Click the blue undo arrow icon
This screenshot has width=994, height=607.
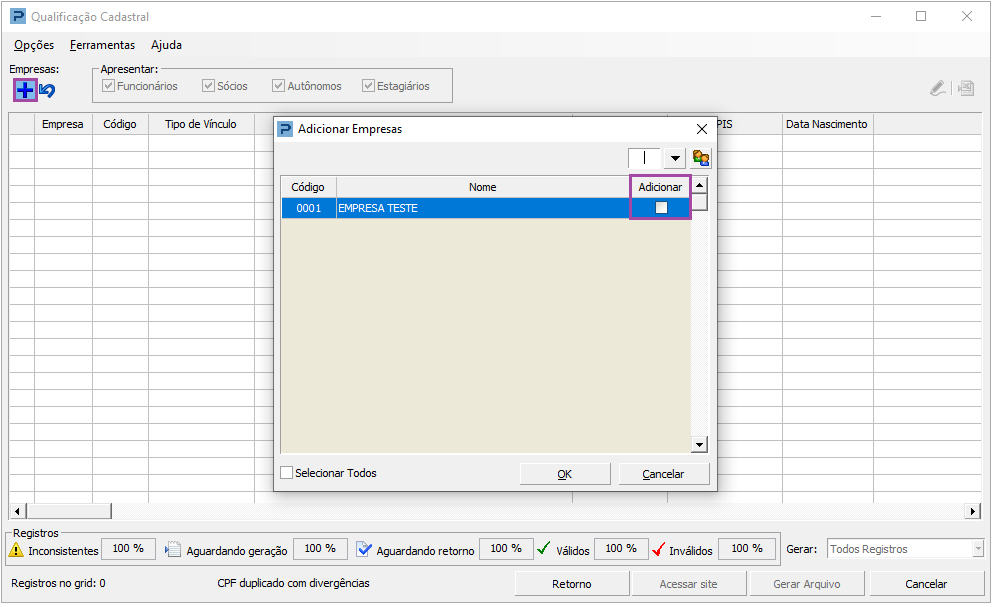pos(48,91)
